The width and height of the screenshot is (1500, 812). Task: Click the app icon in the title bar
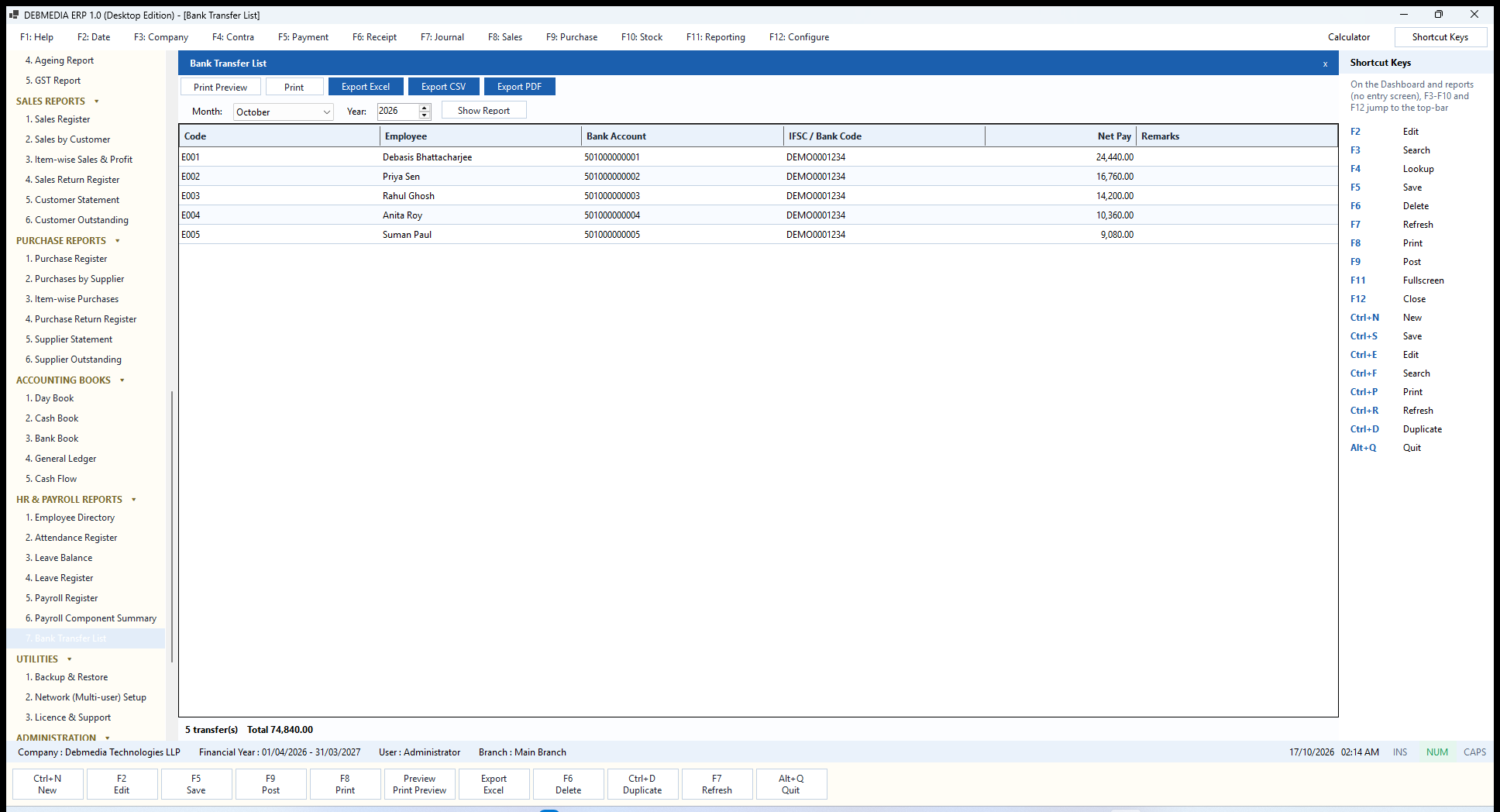pyautogui.click(x=14, y=15)
